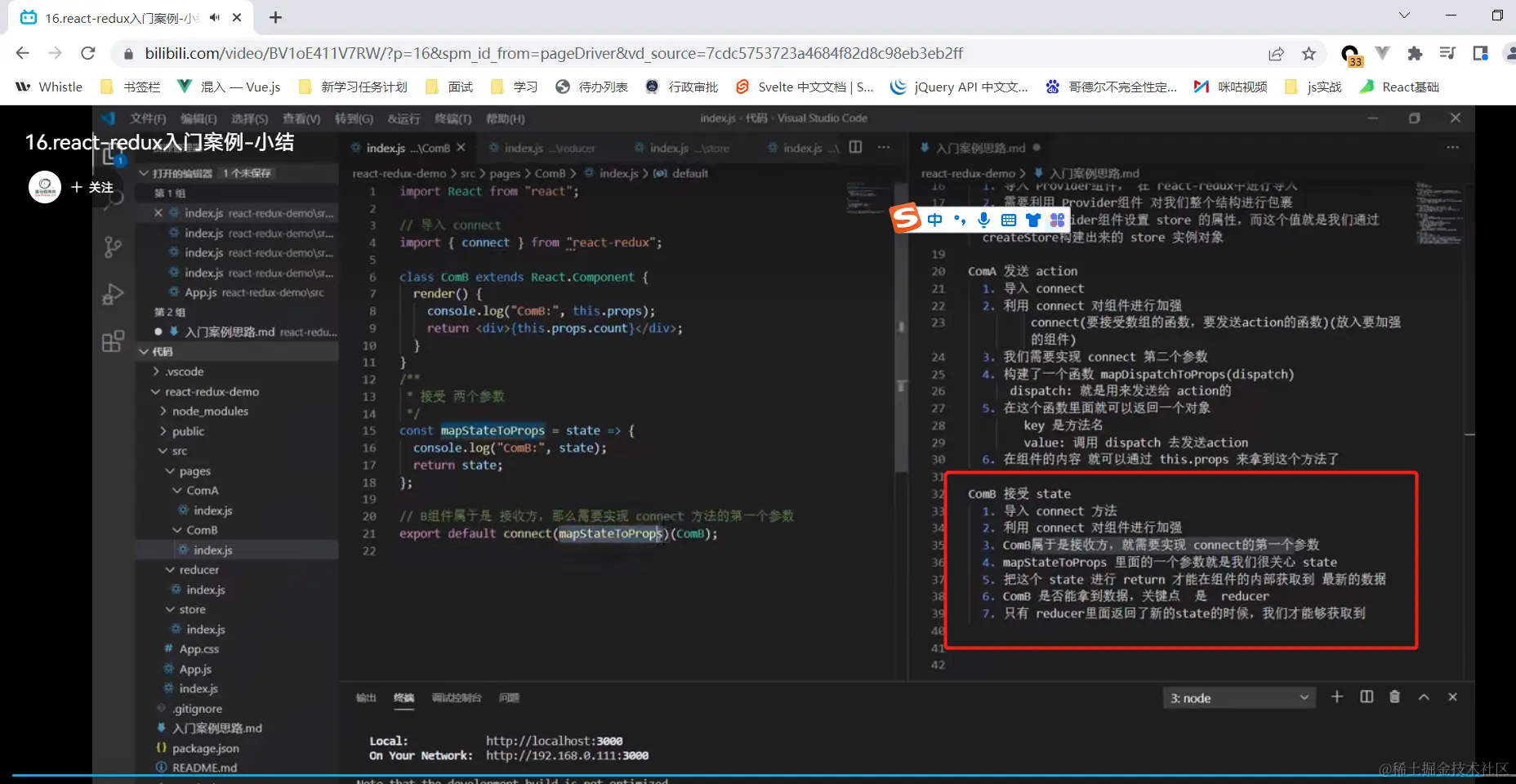Open VS Code Source Control view
The image size is (1516, 784).
pyautogui.click(x=113, y=247)
